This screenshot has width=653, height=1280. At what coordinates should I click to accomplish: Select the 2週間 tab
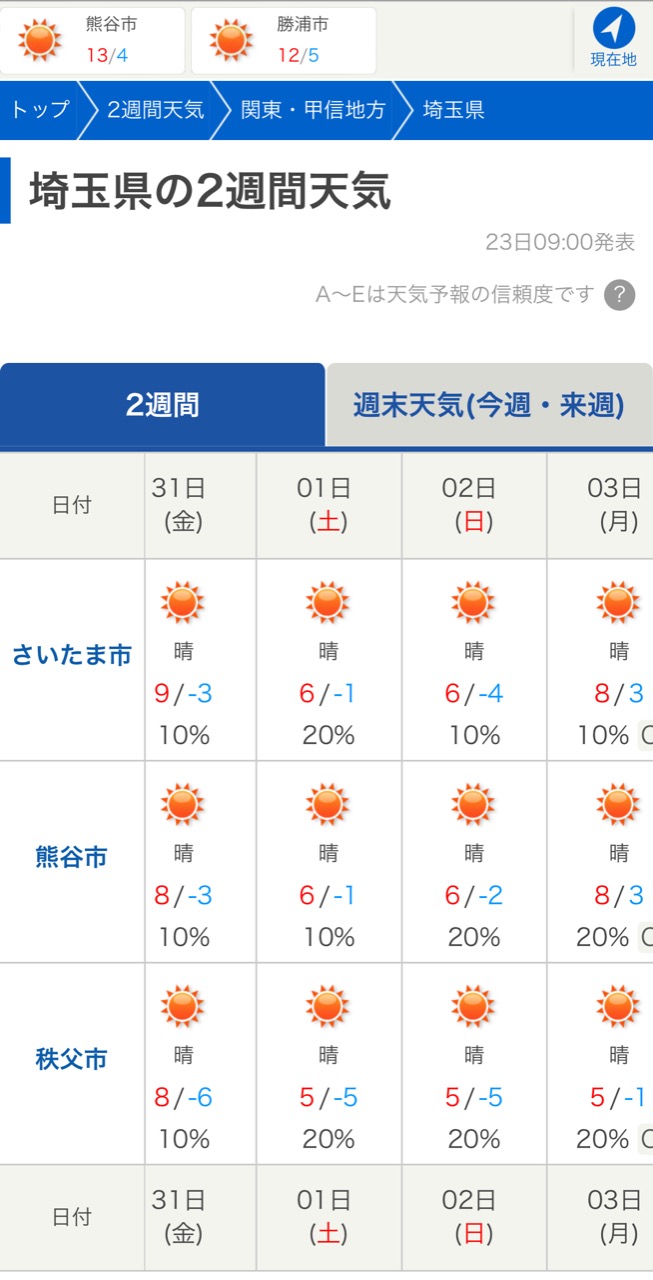click(162, 405)
